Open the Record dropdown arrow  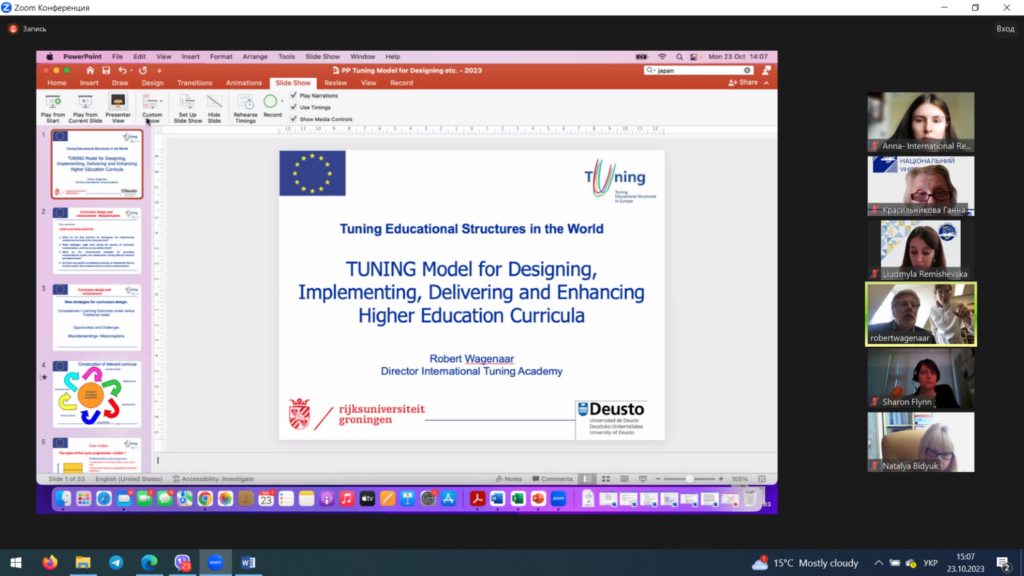283,101
